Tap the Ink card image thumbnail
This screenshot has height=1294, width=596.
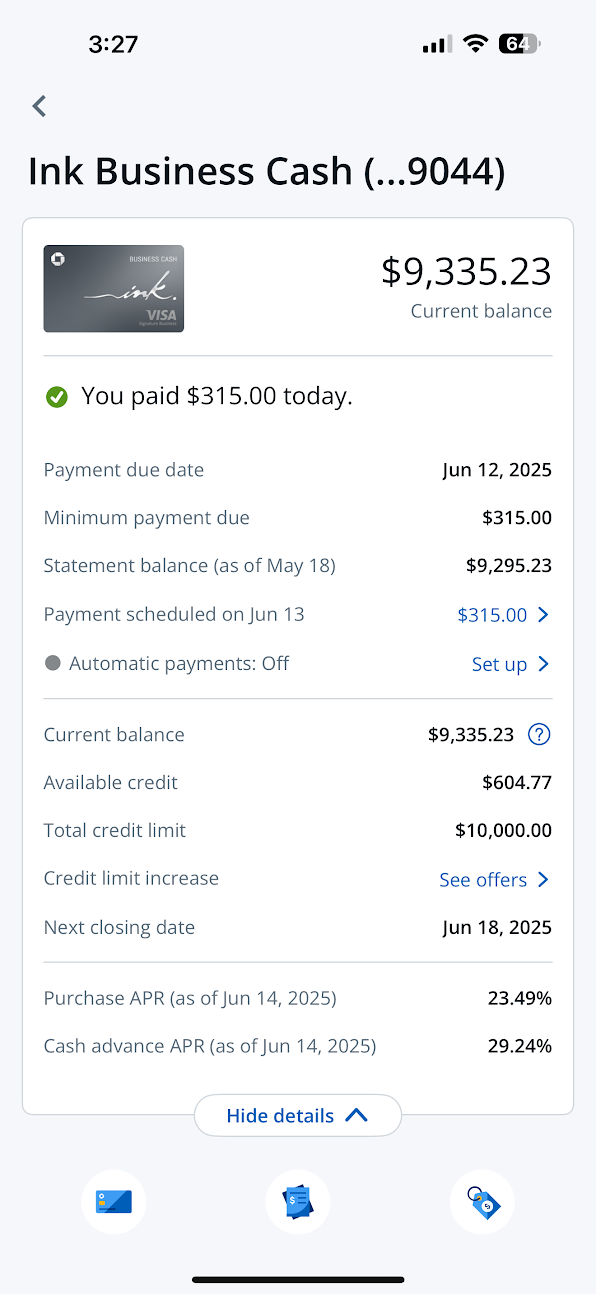(113, 288)
